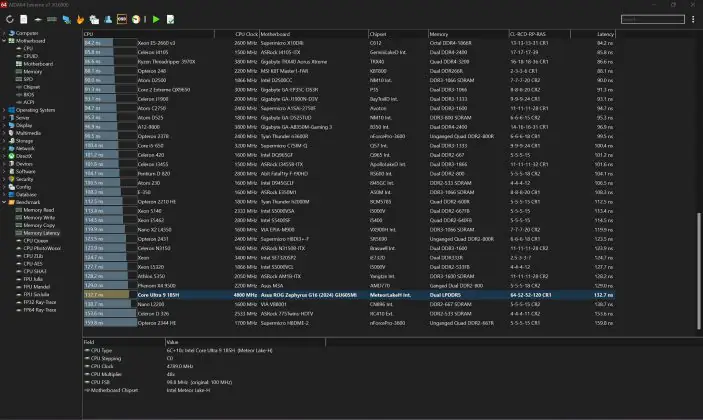Screen dimensions: 703x420
Task: Click the clock update toolbar icon
Action: point(136,19)
